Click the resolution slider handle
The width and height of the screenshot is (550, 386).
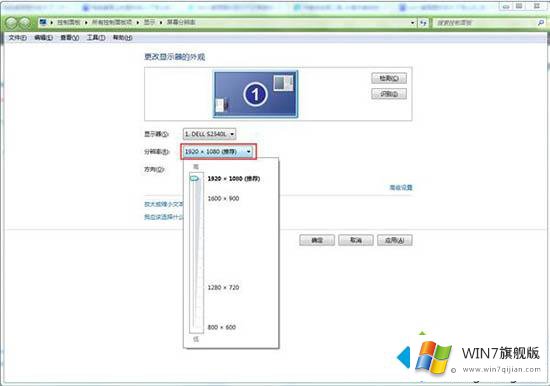[x=194, y=179]
